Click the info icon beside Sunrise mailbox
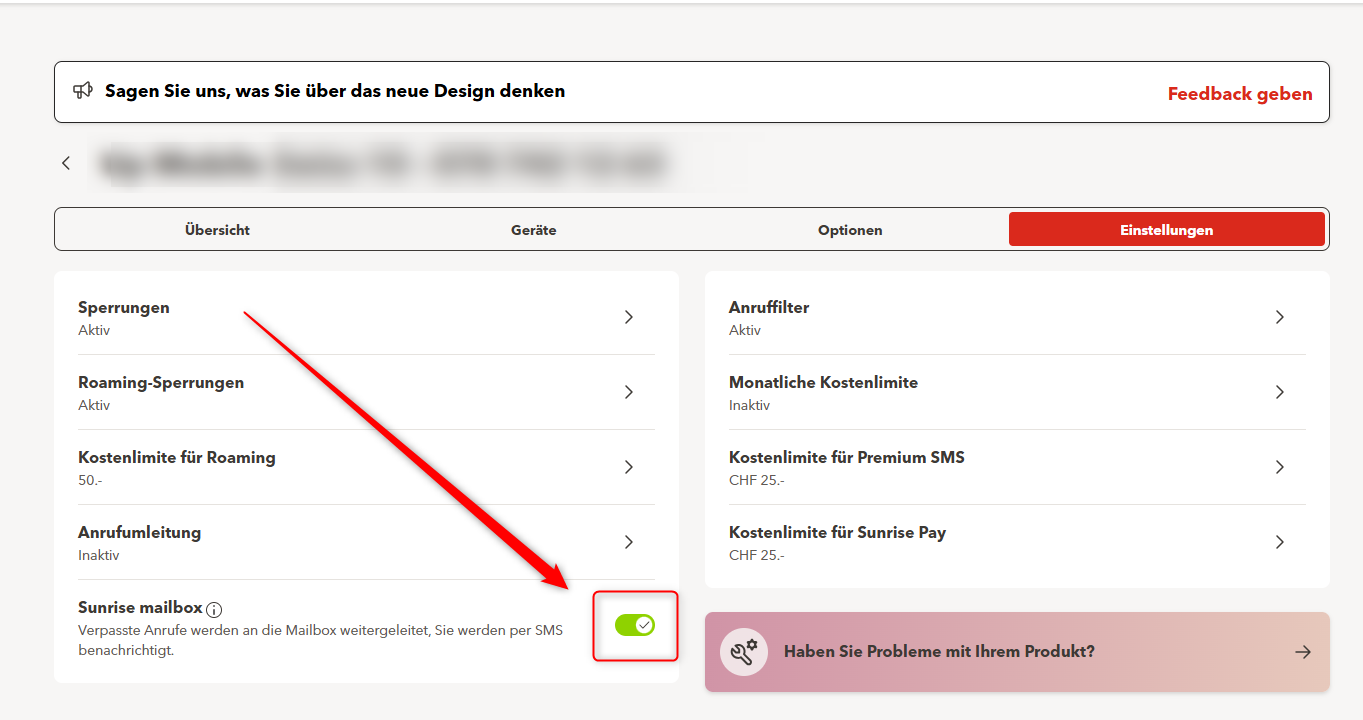The image size is (1363, 720). click(214, 609)
